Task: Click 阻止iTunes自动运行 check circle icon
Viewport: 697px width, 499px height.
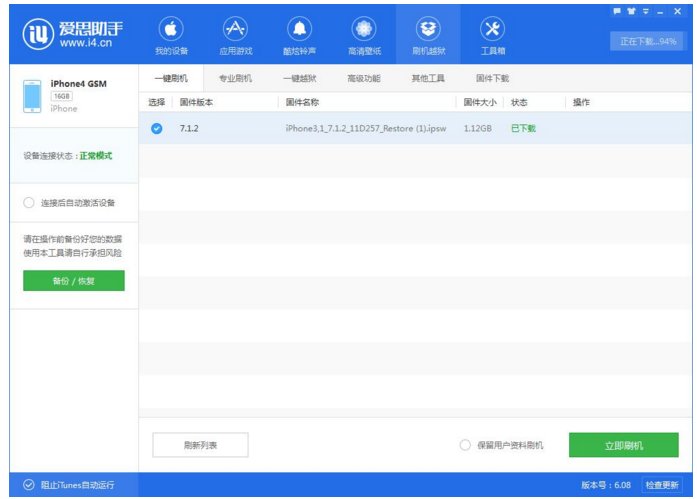Action: (28, 484)
